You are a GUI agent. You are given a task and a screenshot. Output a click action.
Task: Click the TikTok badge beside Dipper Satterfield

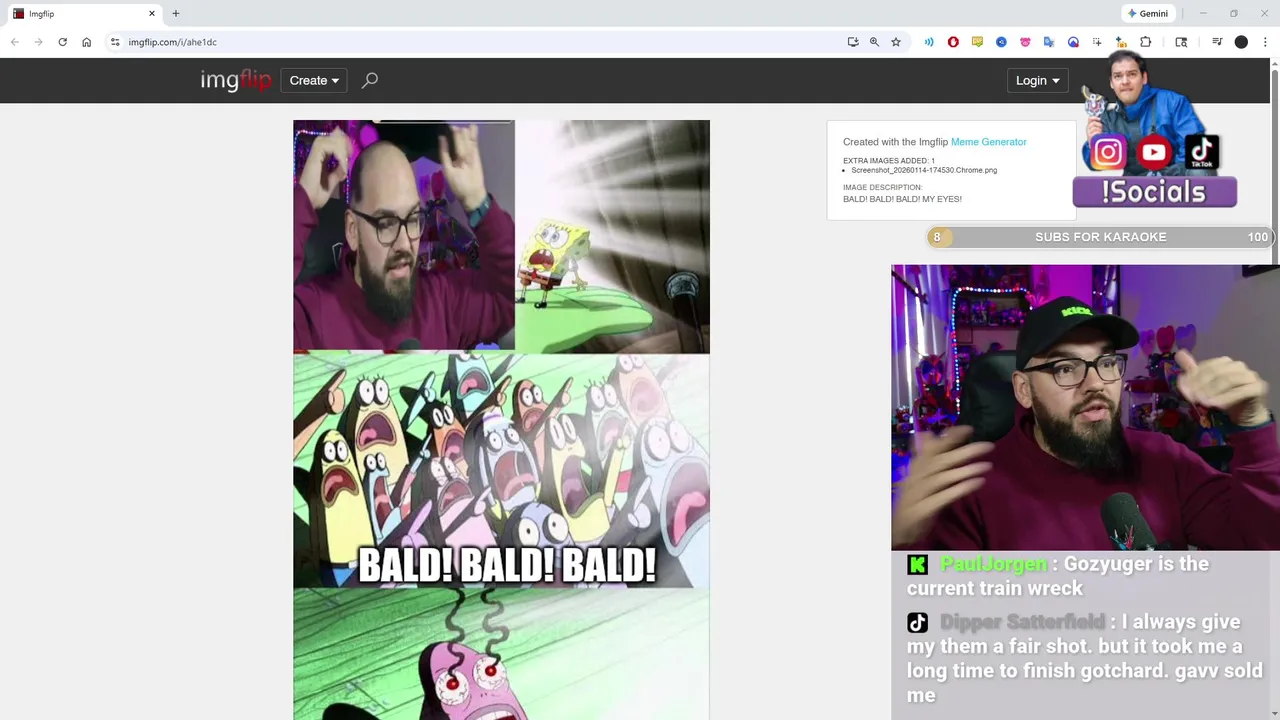(917, 623)
